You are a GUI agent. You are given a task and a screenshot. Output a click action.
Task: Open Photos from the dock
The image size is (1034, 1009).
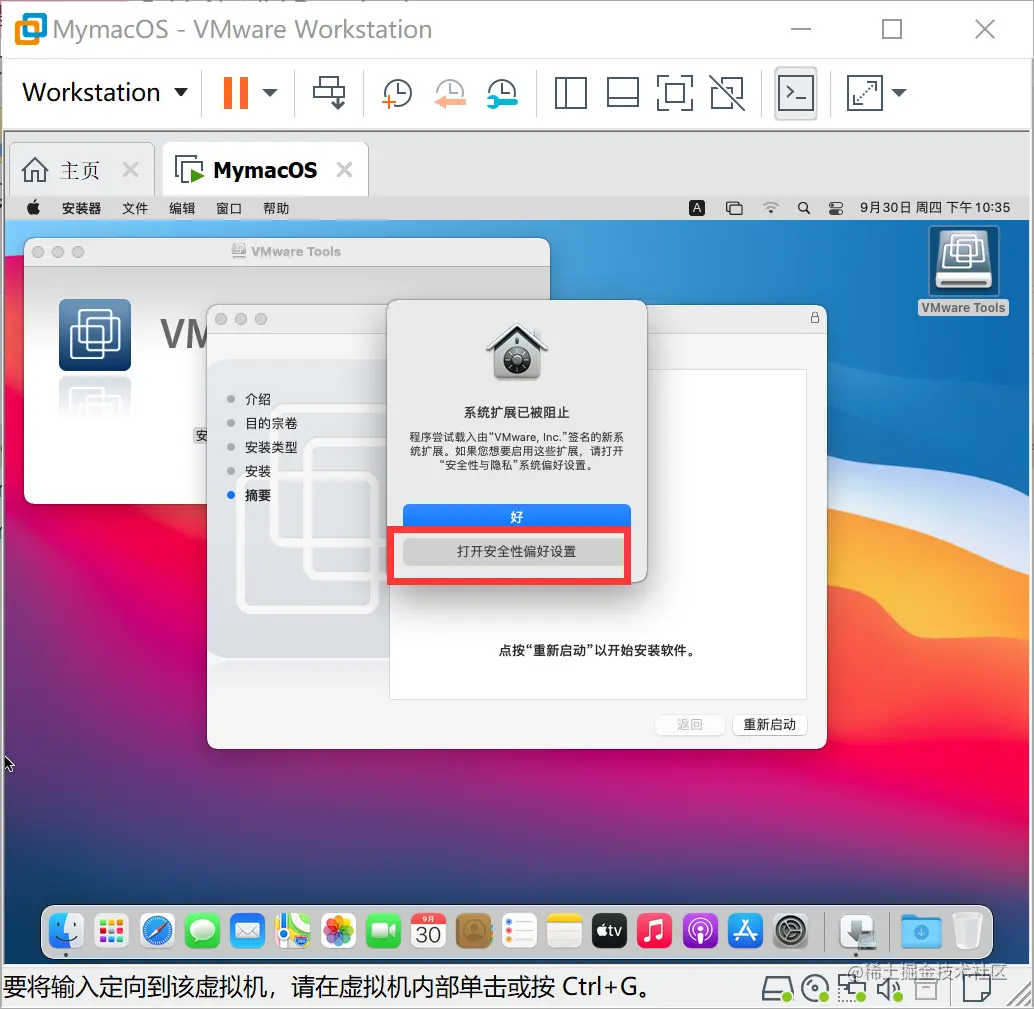coord(338,931)
